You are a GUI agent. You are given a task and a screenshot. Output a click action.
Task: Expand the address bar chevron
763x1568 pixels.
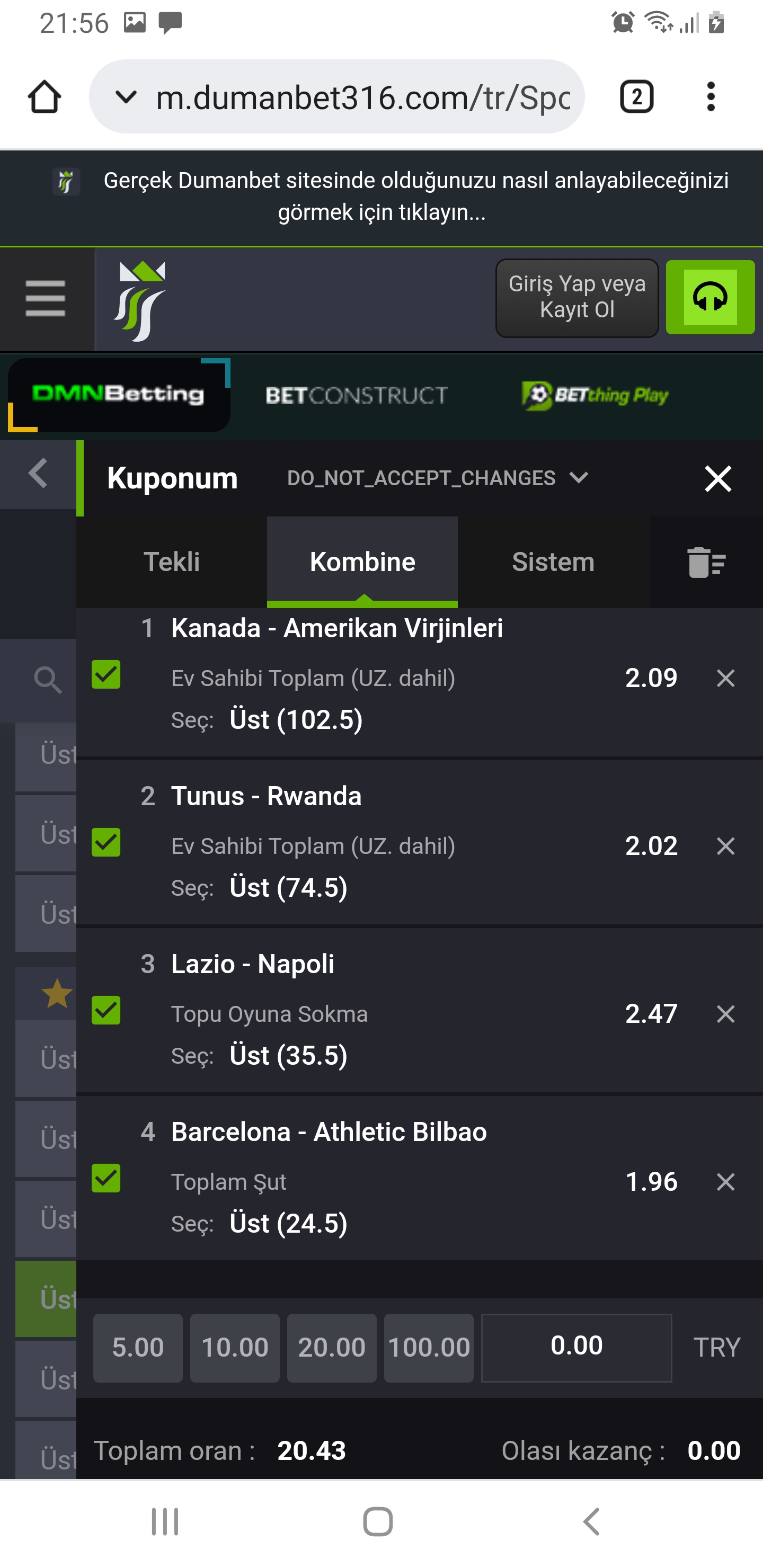coord(126,97)
